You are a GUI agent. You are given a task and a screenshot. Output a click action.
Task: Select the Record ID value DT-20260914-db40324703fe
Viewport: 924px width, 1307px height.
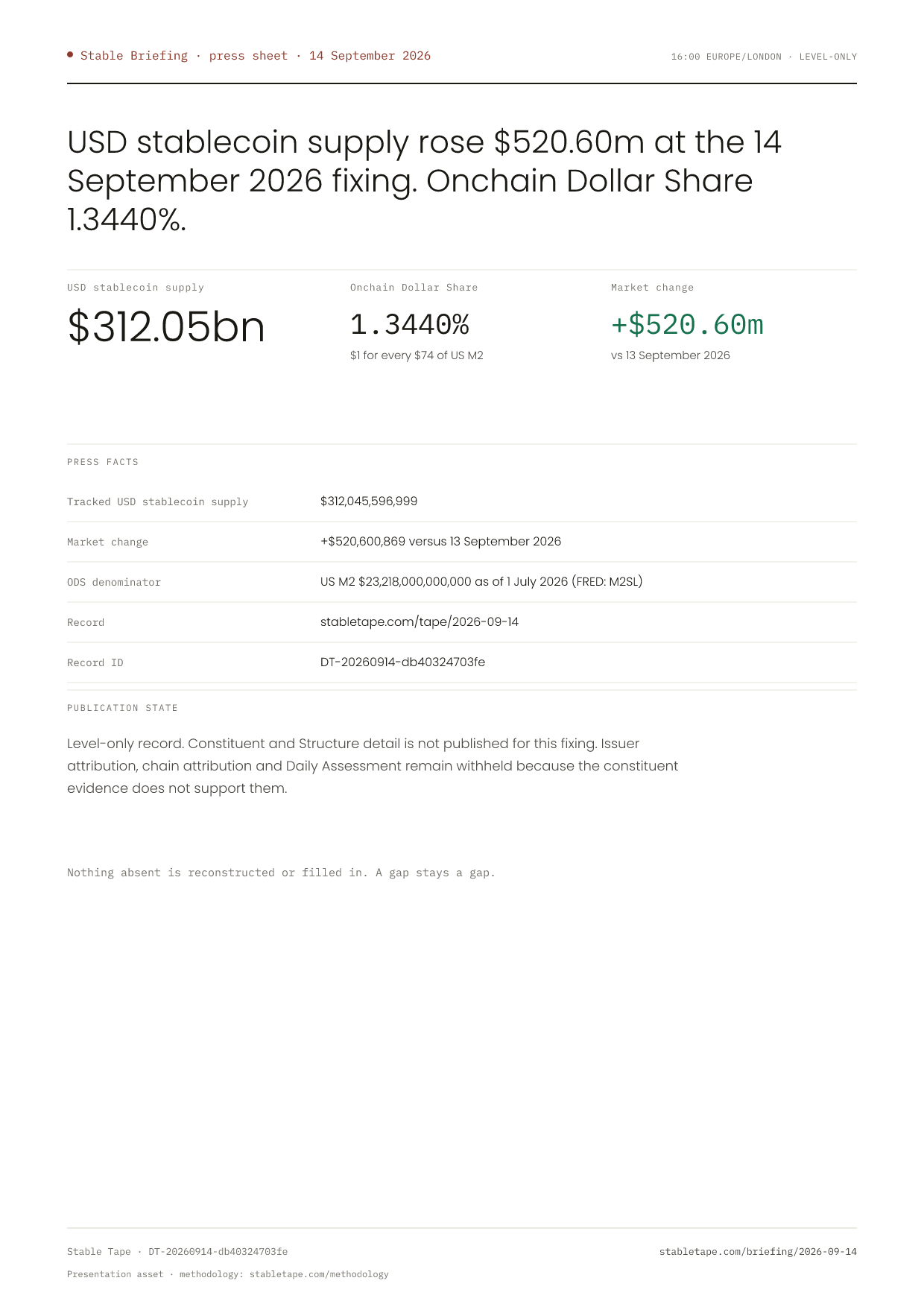click(402, 662)
